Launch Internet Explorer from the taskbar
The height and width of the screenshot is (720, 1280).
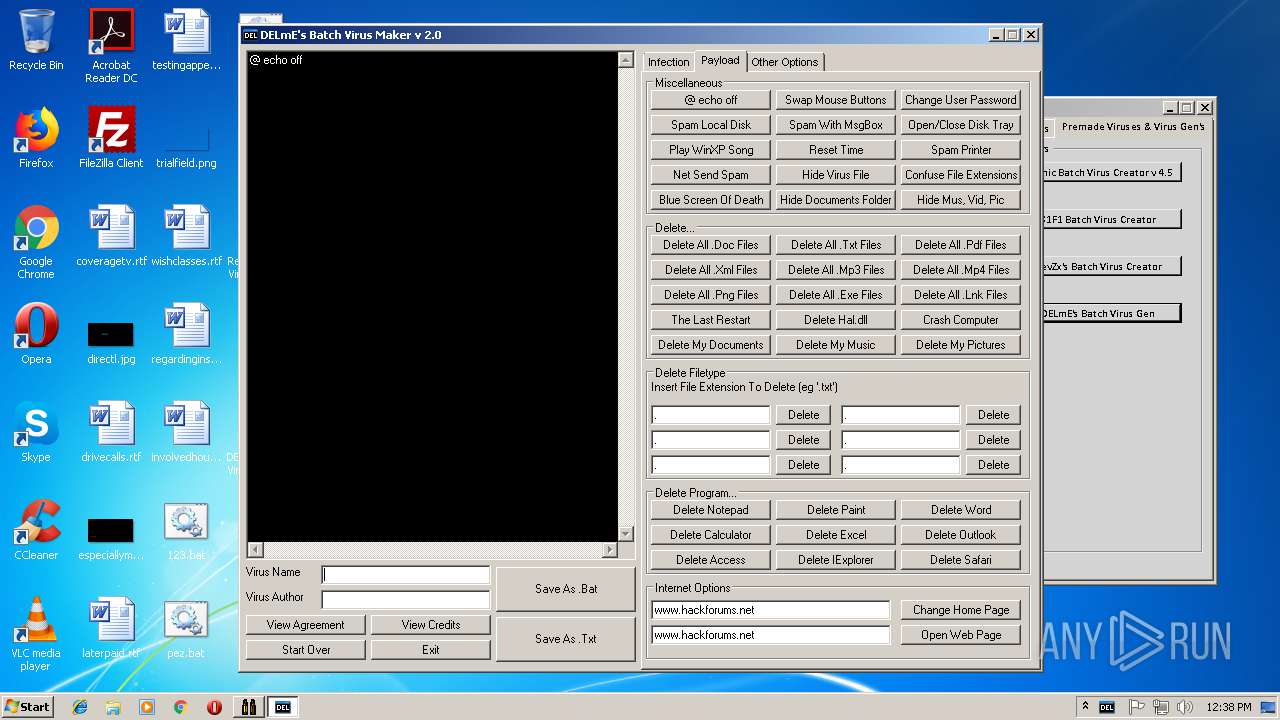(x=80, y=707)
